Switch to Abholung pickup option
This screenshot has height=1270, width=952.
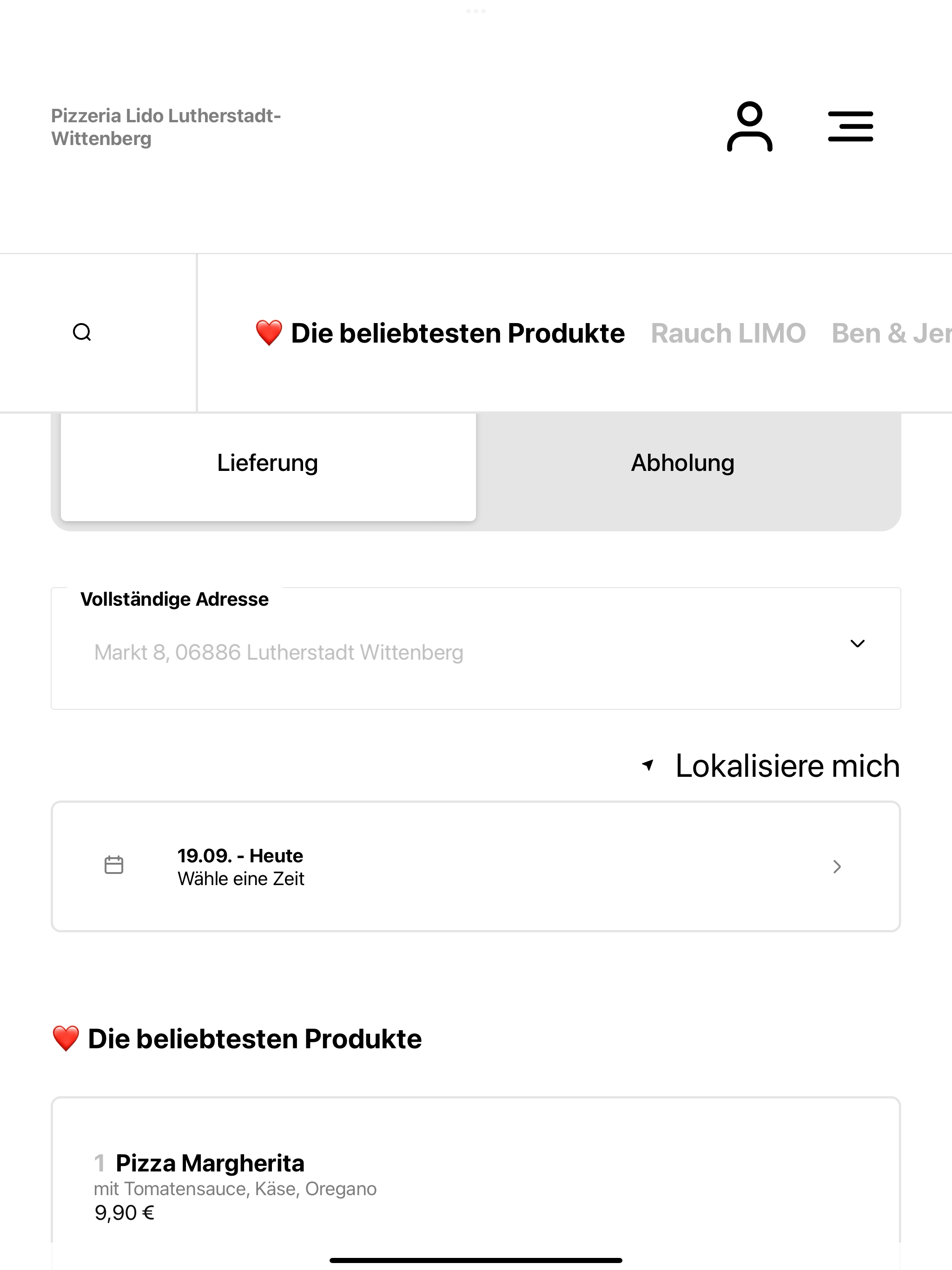(x=683, y=463)
